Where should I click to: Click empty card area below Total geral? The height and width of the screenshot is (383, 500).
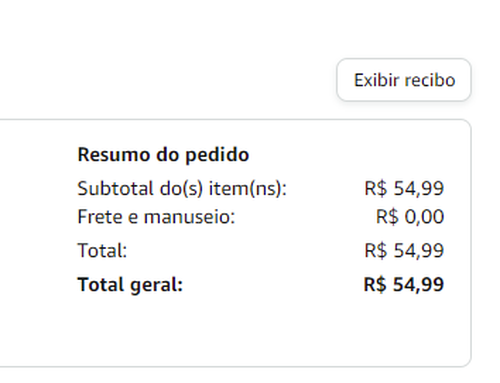pos(260,330)
